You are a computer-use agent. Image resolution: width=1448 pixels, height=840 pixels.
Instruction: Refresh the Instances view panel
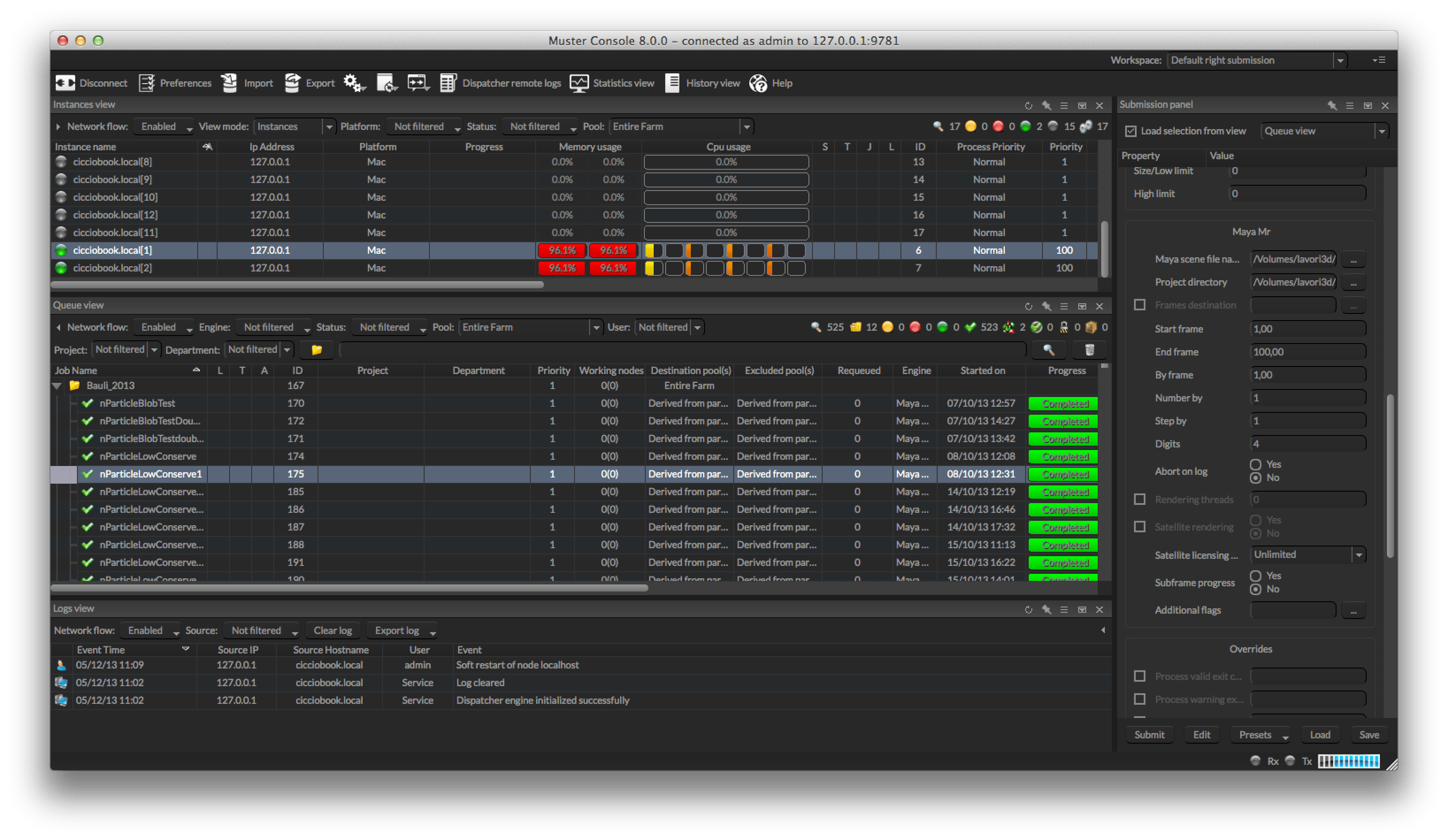click(1029, 106)
